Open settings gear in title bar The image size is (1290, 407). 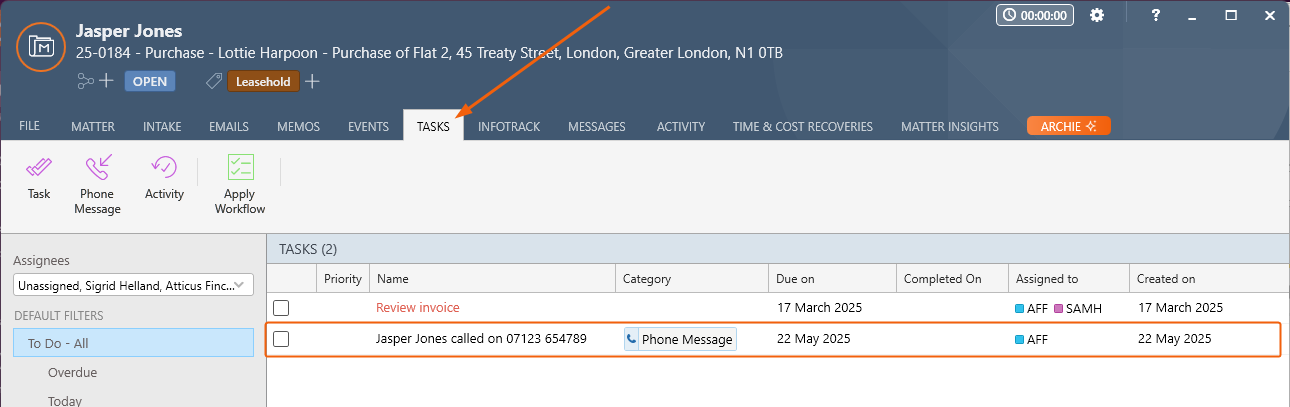pos(1097,15)
